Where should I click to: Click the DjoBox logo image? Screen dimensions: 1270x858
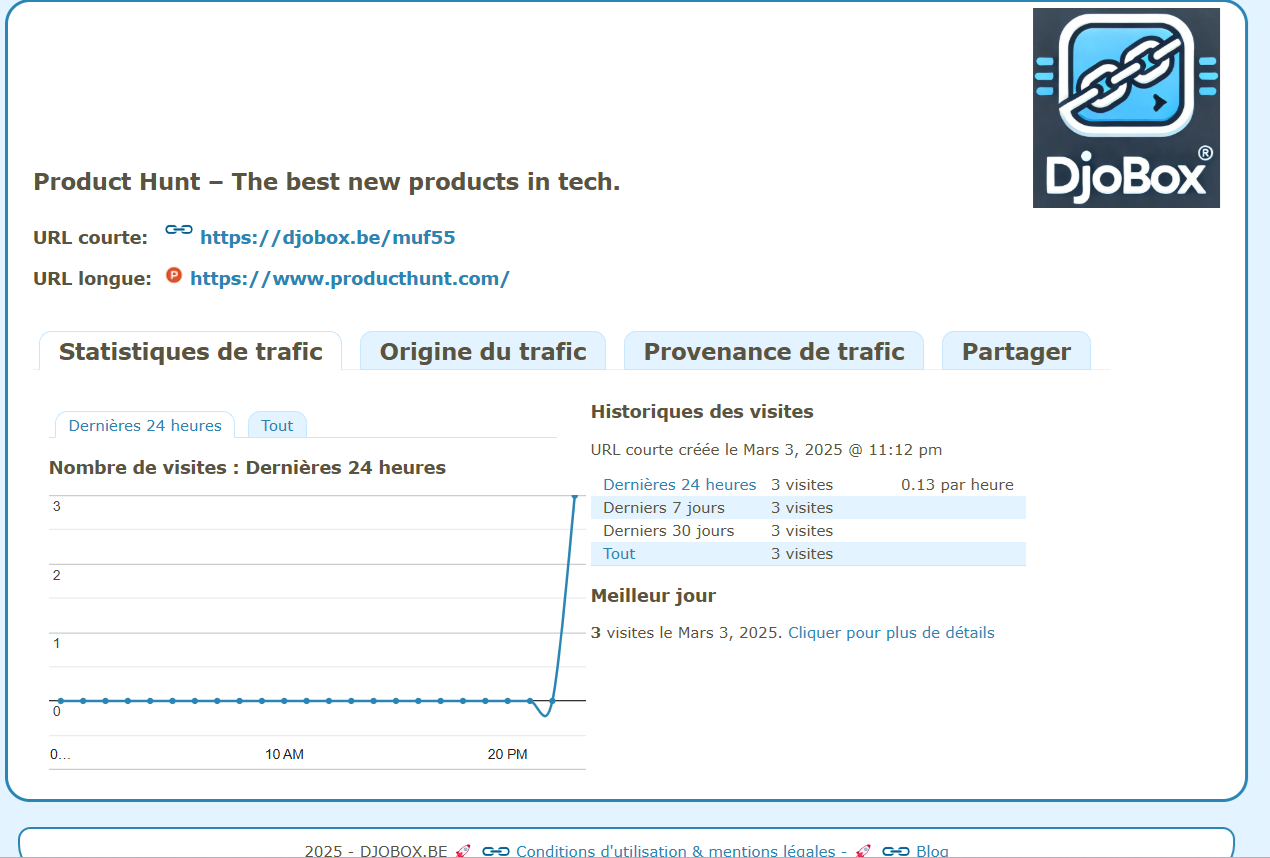pos(1126,108)
